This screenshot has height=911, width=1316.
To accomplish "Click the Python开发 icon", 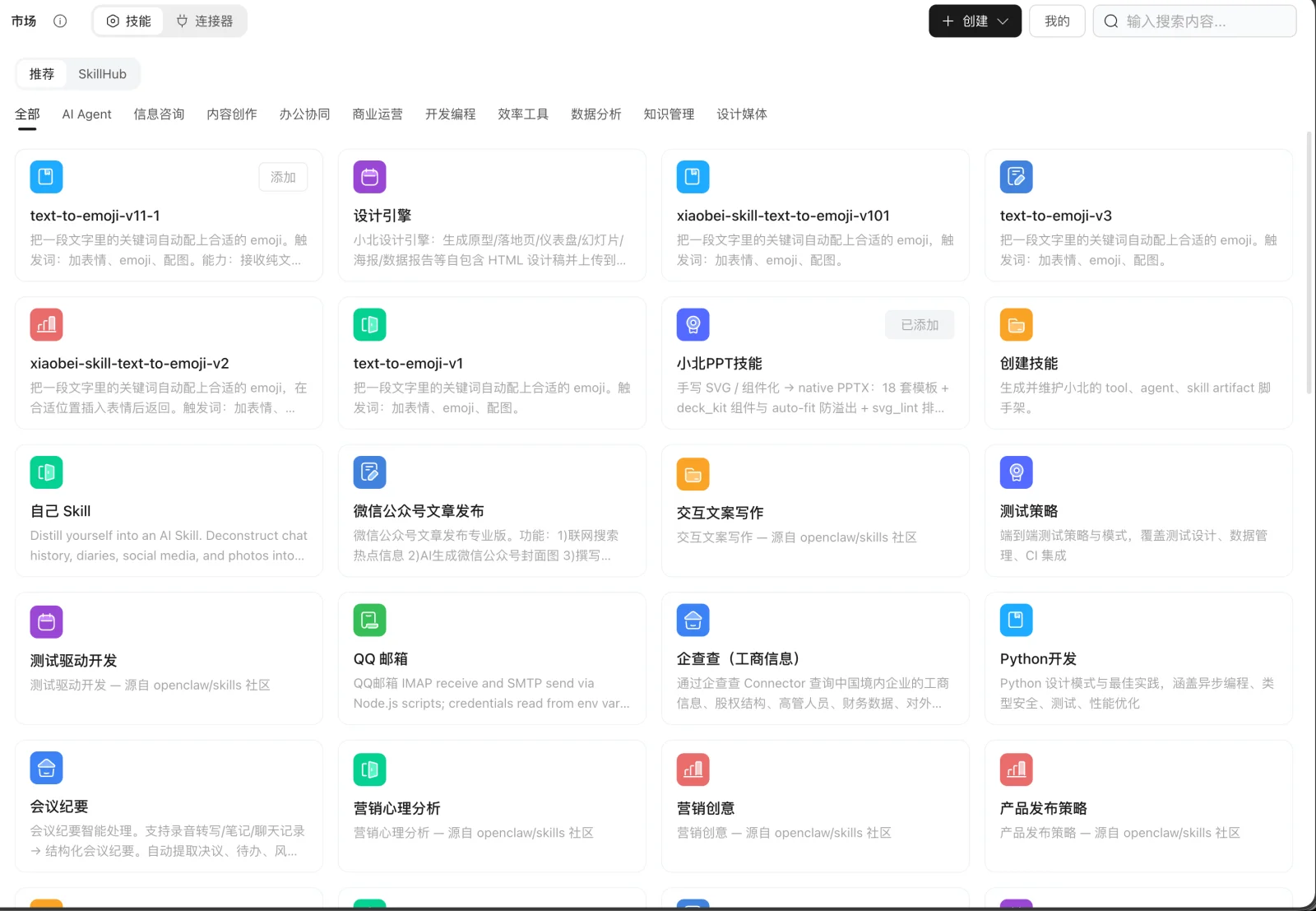I will pyautogui.click(x=1016, y=620).
